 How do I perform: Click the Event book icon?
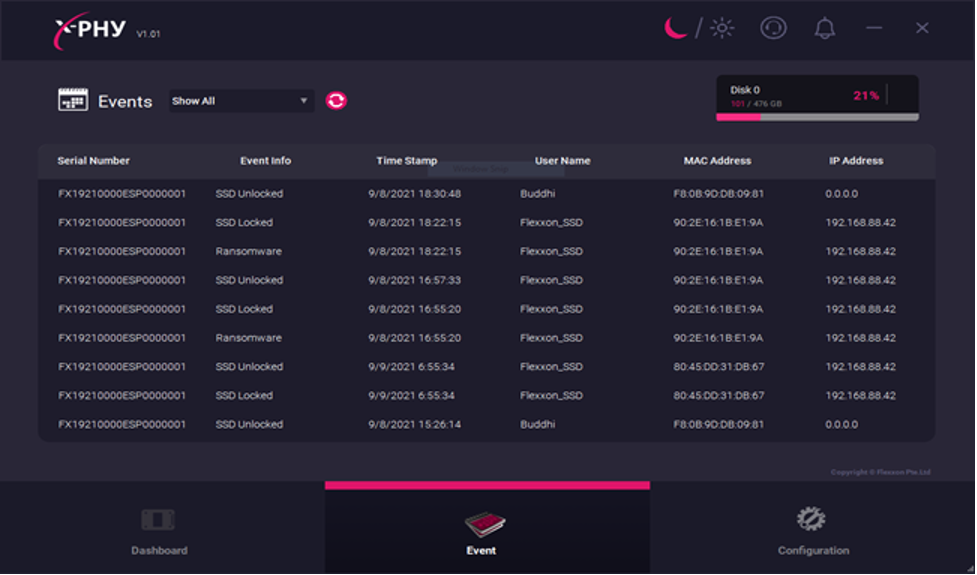coord(486,523)
